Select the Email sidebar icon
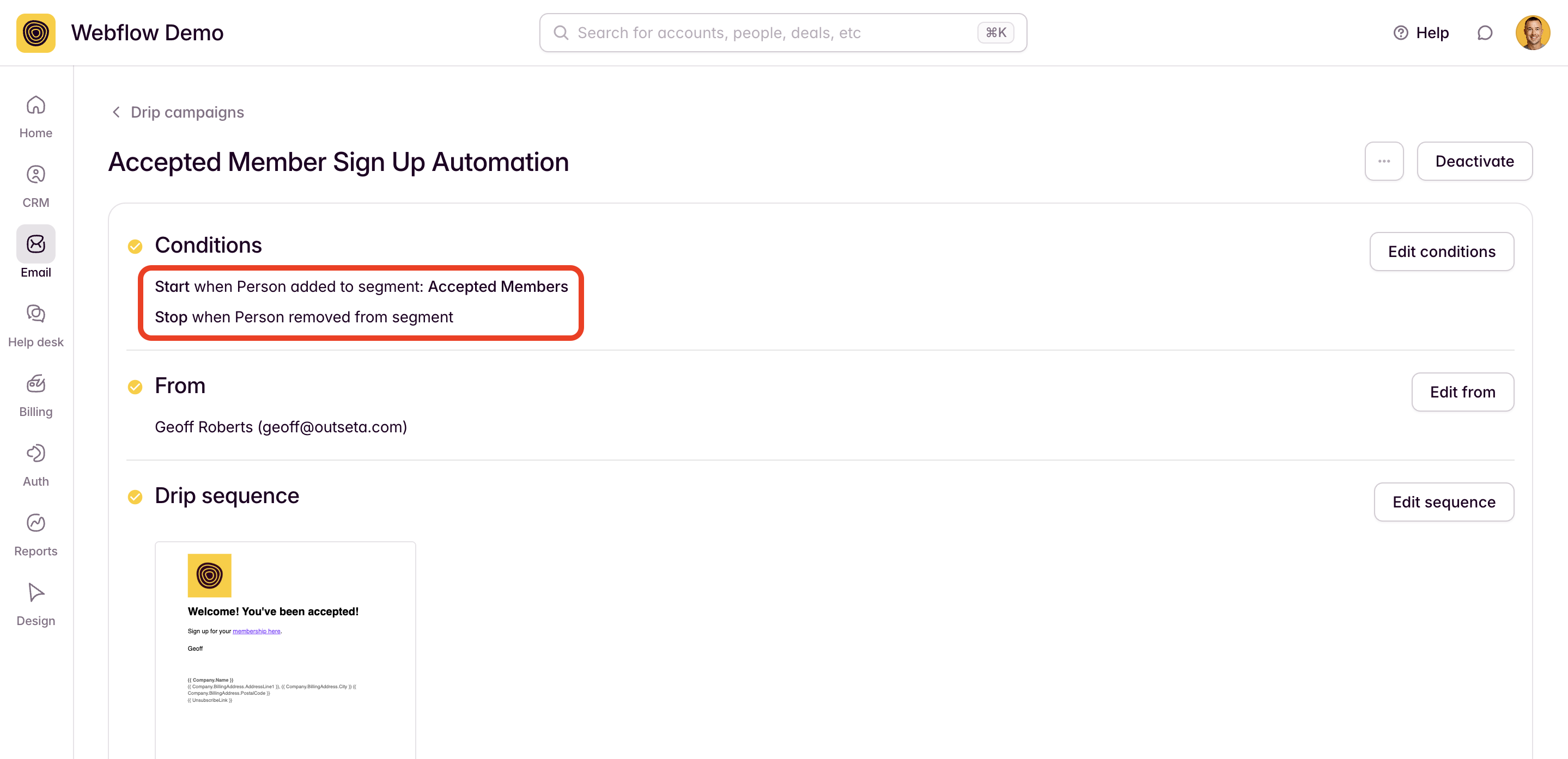Screen dimensions: 1568x759 click(x=36, y=244)
